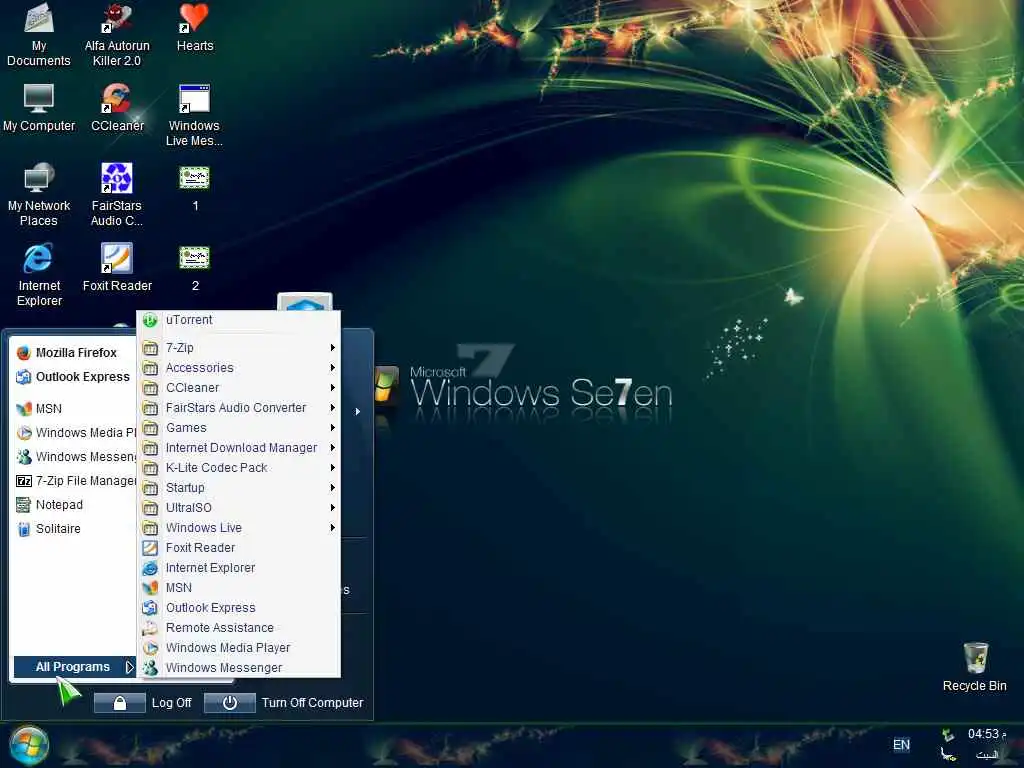
Task: Click All Programs button
Action: tap(74, 667)
